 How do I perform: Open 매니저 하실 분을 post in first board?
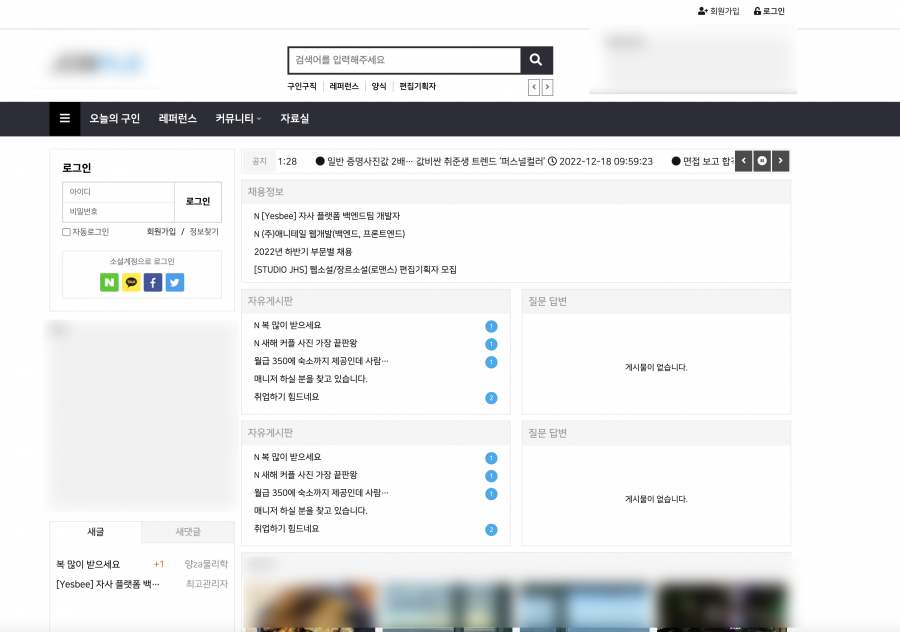(311, 379)
